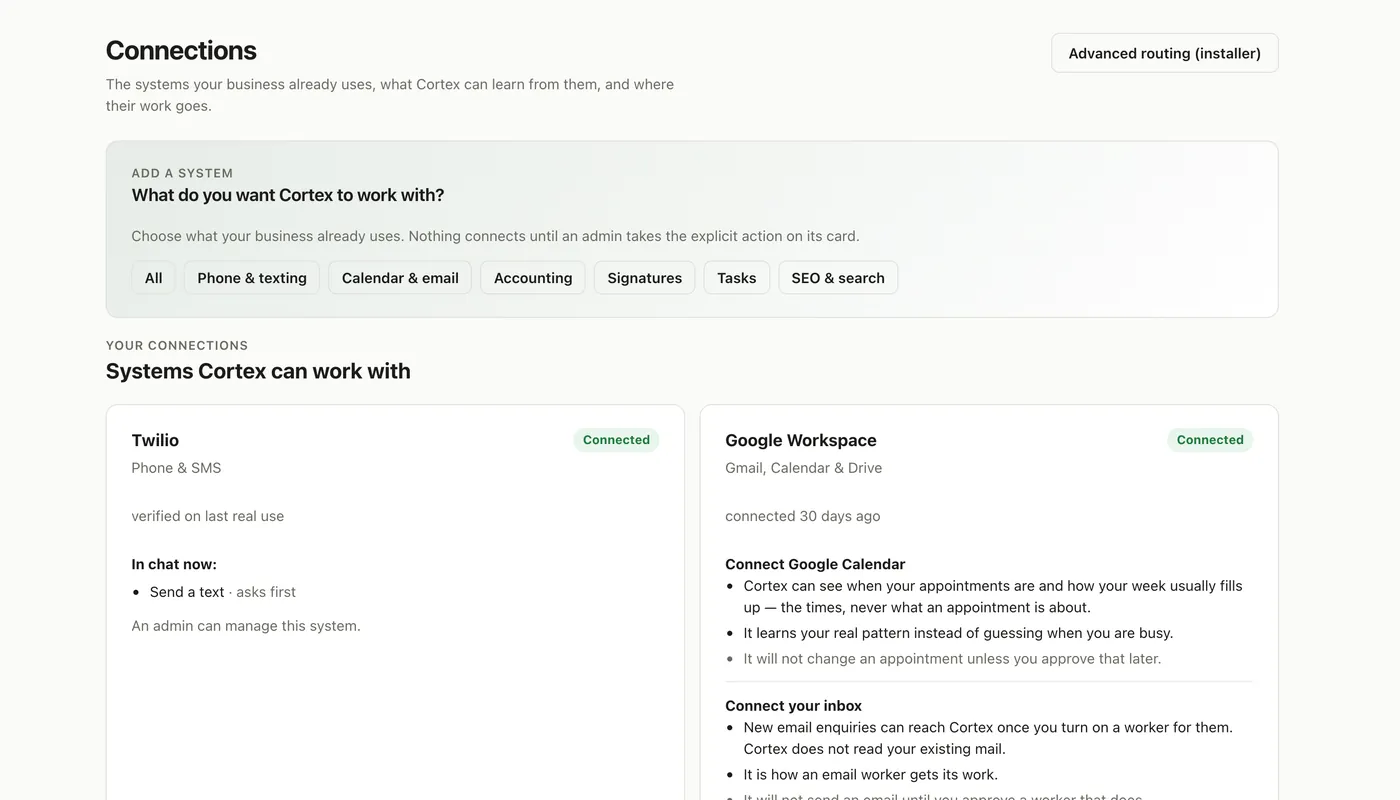This screenshot has width=1400, height=800.
Task: Filter by Calendar & email
Action: pos(400,278)
